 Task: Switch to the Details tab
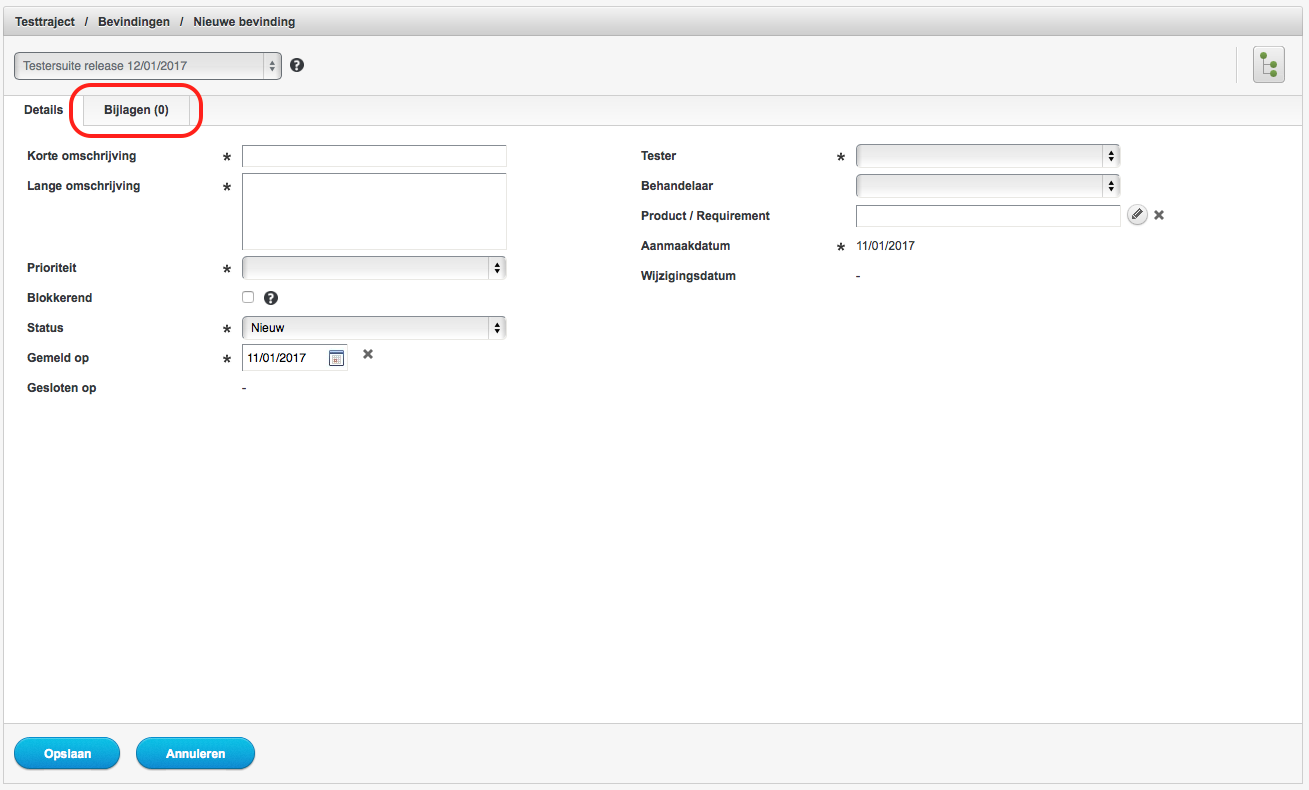pos(43,110)
